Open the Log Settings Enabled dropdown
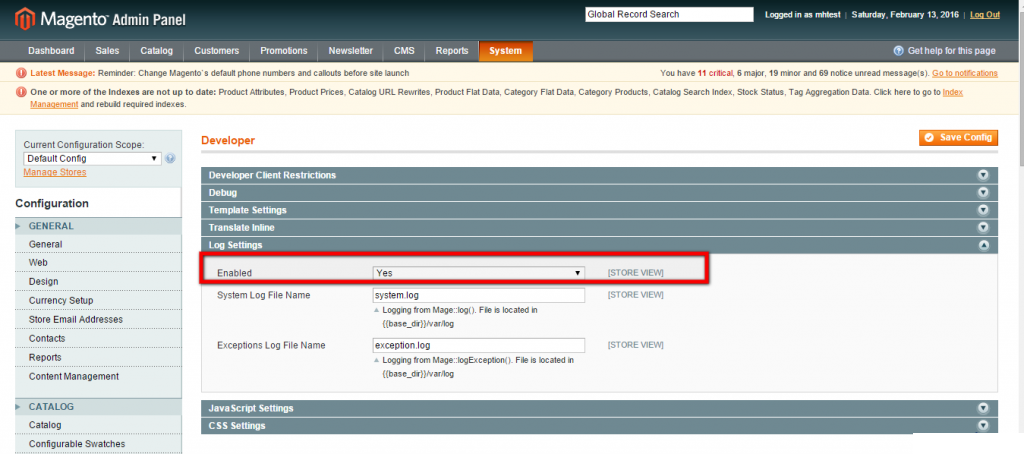 coord(479,273)
